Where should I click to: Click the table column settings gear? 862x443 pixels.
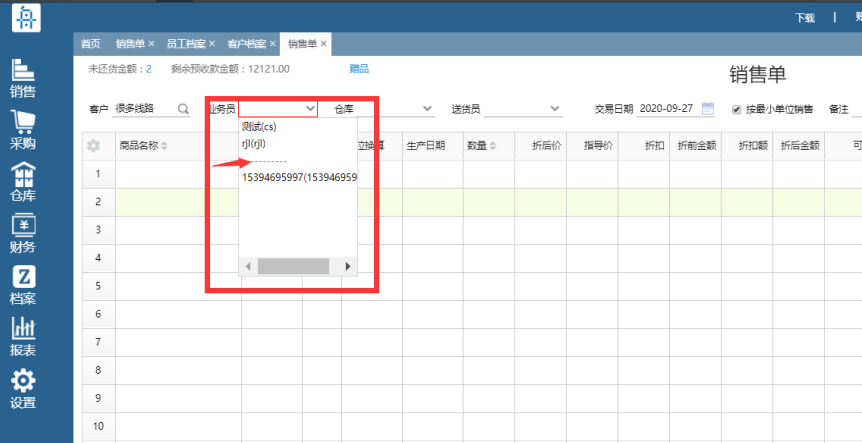click(x=94, y=146)
